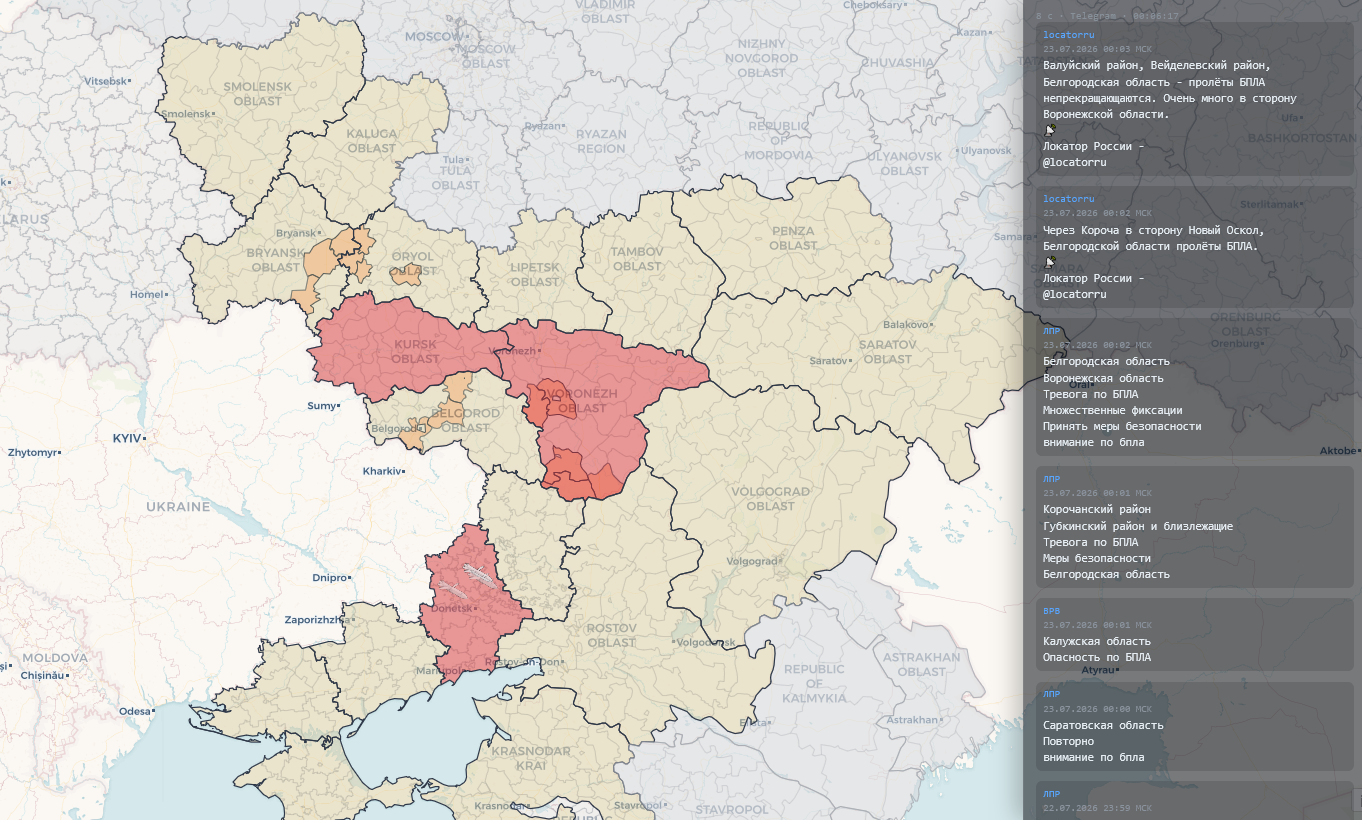Click the Penza Oblast label on the map
The width and height of the screenshot is (1362, 820).
click(x=794, y=238)
